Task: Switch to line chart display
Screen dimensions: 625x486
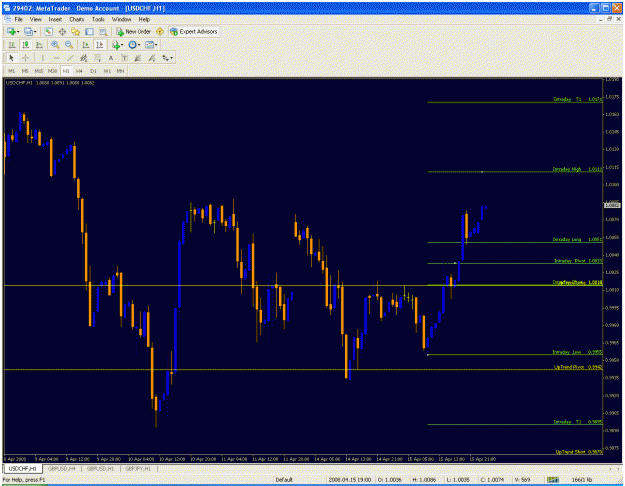Action: pos(39,45)
